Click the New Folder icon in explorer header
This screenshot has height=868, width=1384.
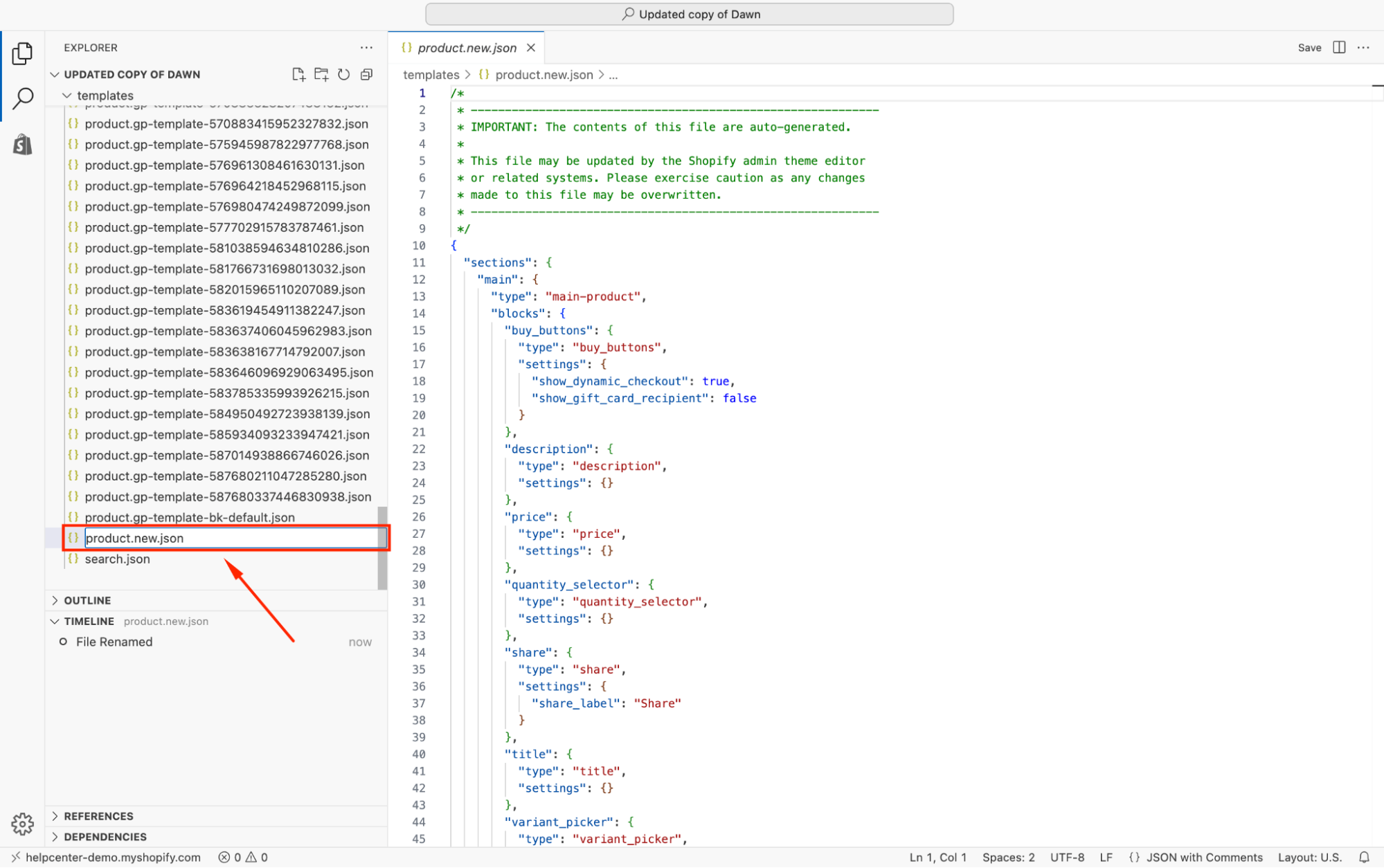pos(321,74)
